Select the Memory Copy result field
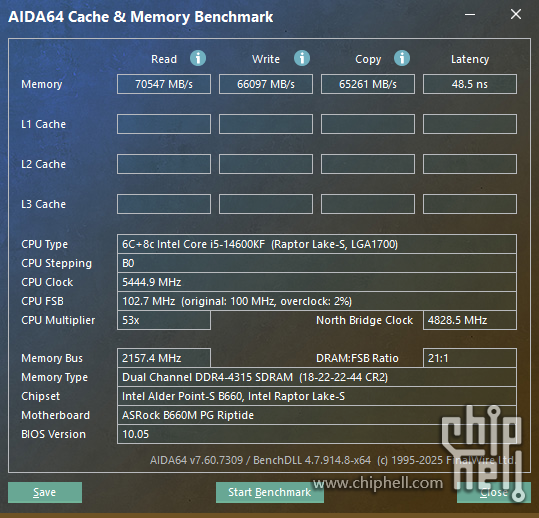 pyautogui.click(x=368, y=84)
